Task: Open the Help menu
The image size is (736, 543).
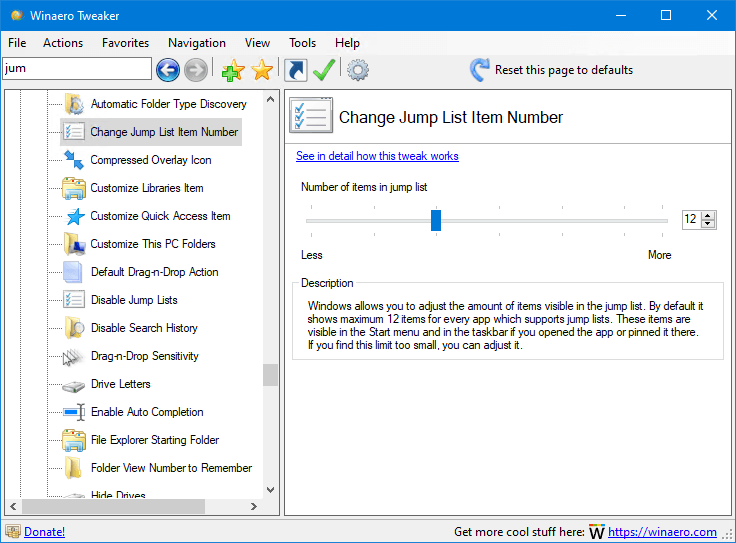Action: [347, 43]
